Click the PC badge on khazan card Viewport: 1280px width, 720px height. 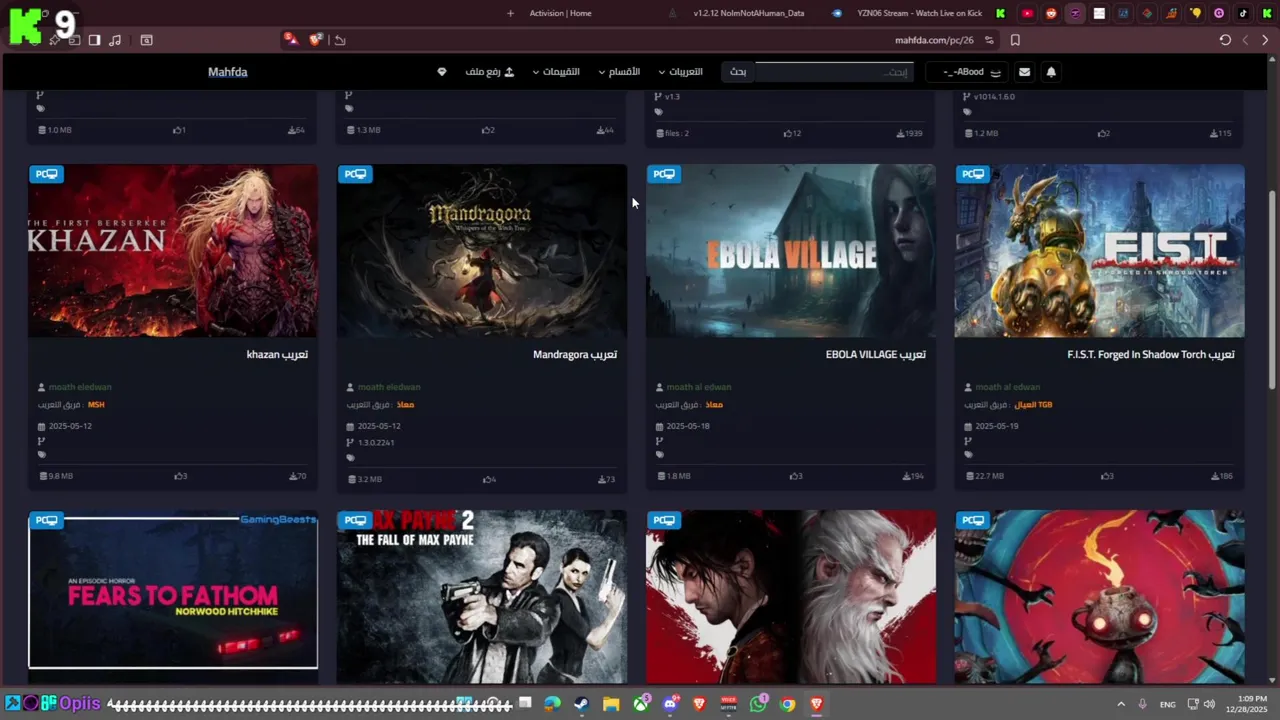[47, 174]
